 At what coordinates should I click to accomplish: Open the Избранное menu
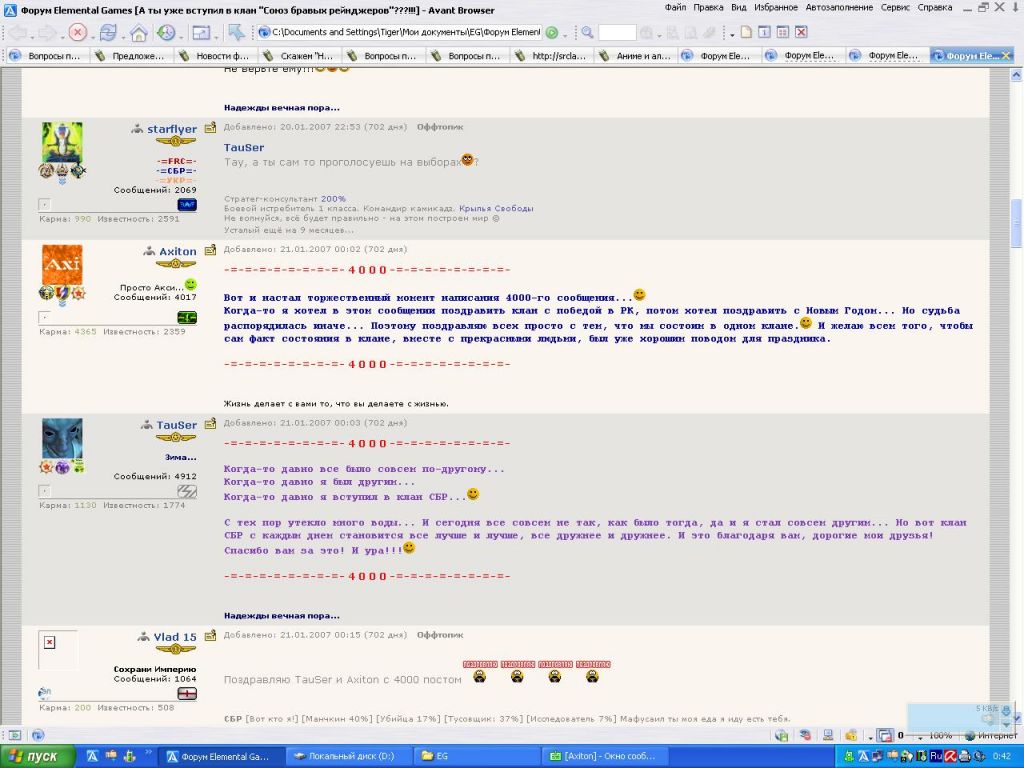coord(775,9)
